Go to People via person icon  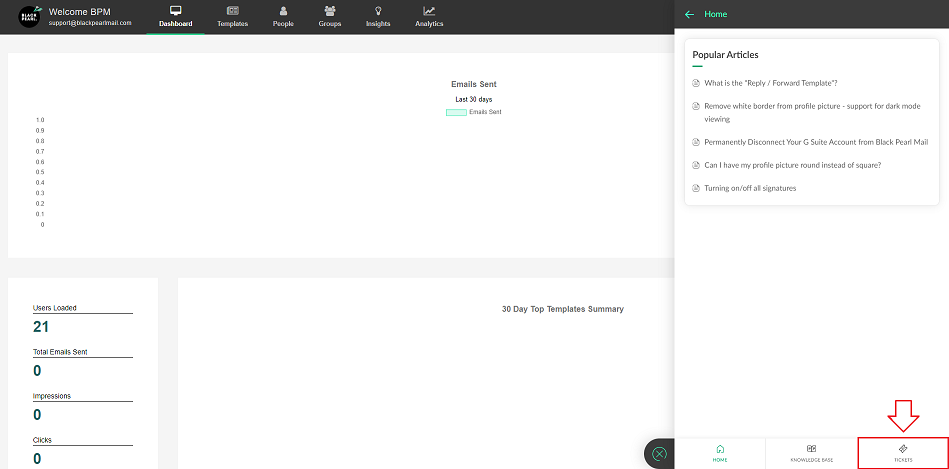pos(283,11)
